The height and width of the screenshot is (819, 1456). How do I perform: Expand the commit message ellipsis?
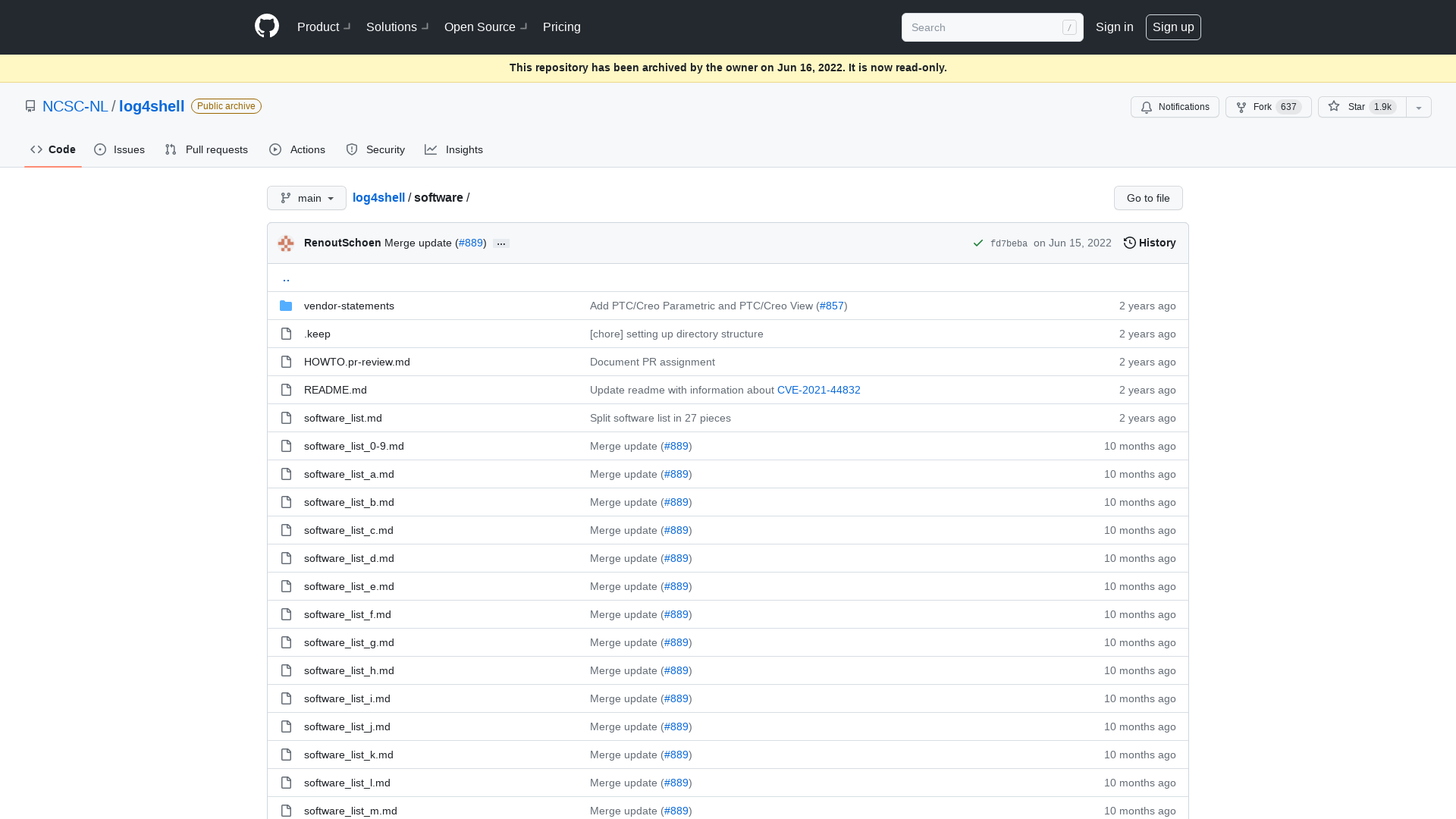point(501,243)
